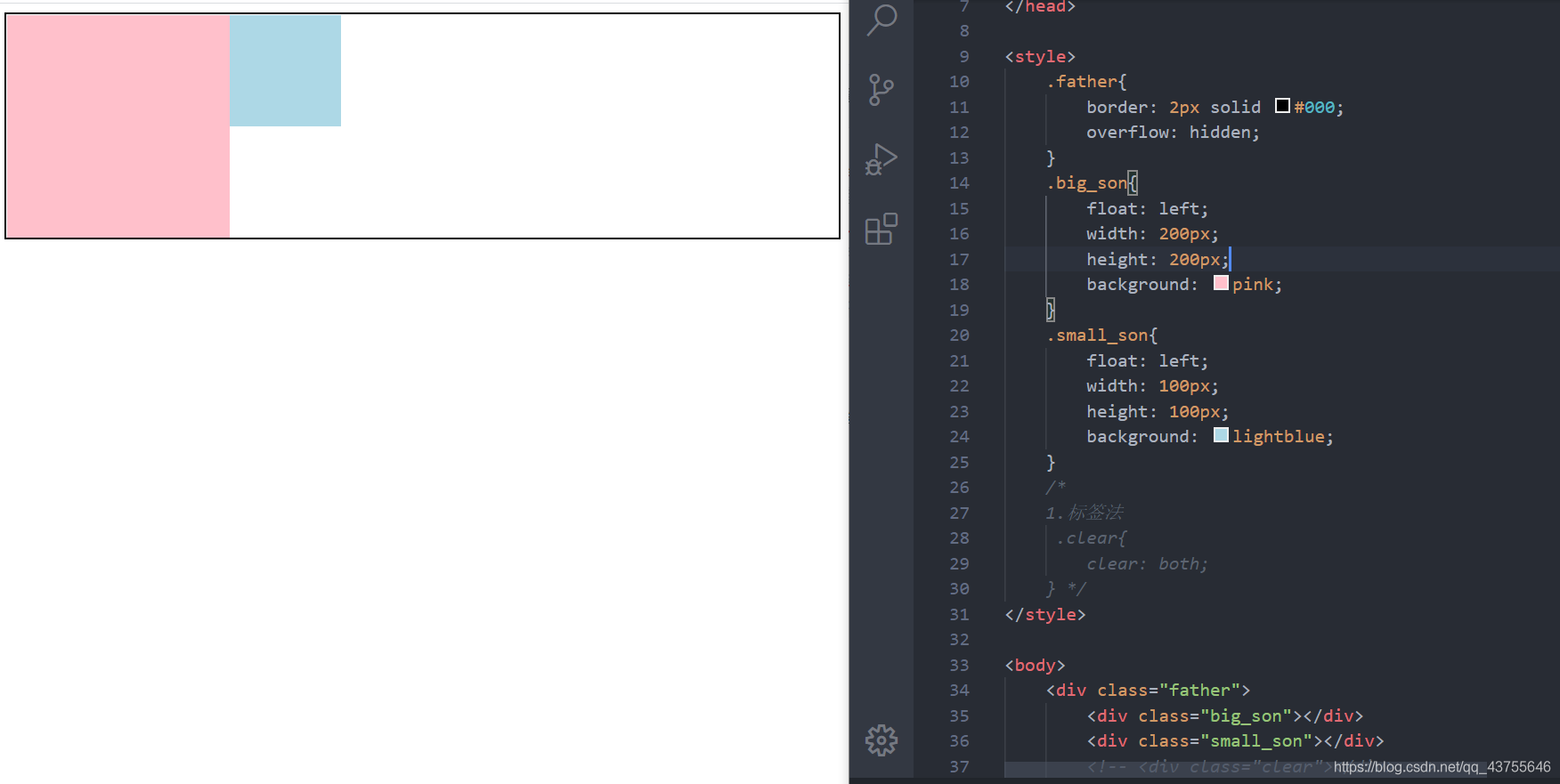Click line number 10 in the gutter
The width and height of the screenshot is (1560, 784).
(959, 82)
